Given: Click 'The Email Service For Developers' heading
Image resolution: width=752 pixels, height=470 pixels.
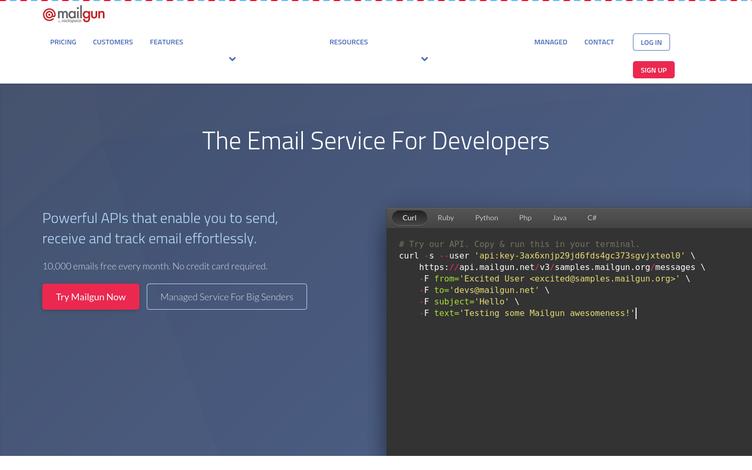Looking at the screenshot, I should pos(376,141).
